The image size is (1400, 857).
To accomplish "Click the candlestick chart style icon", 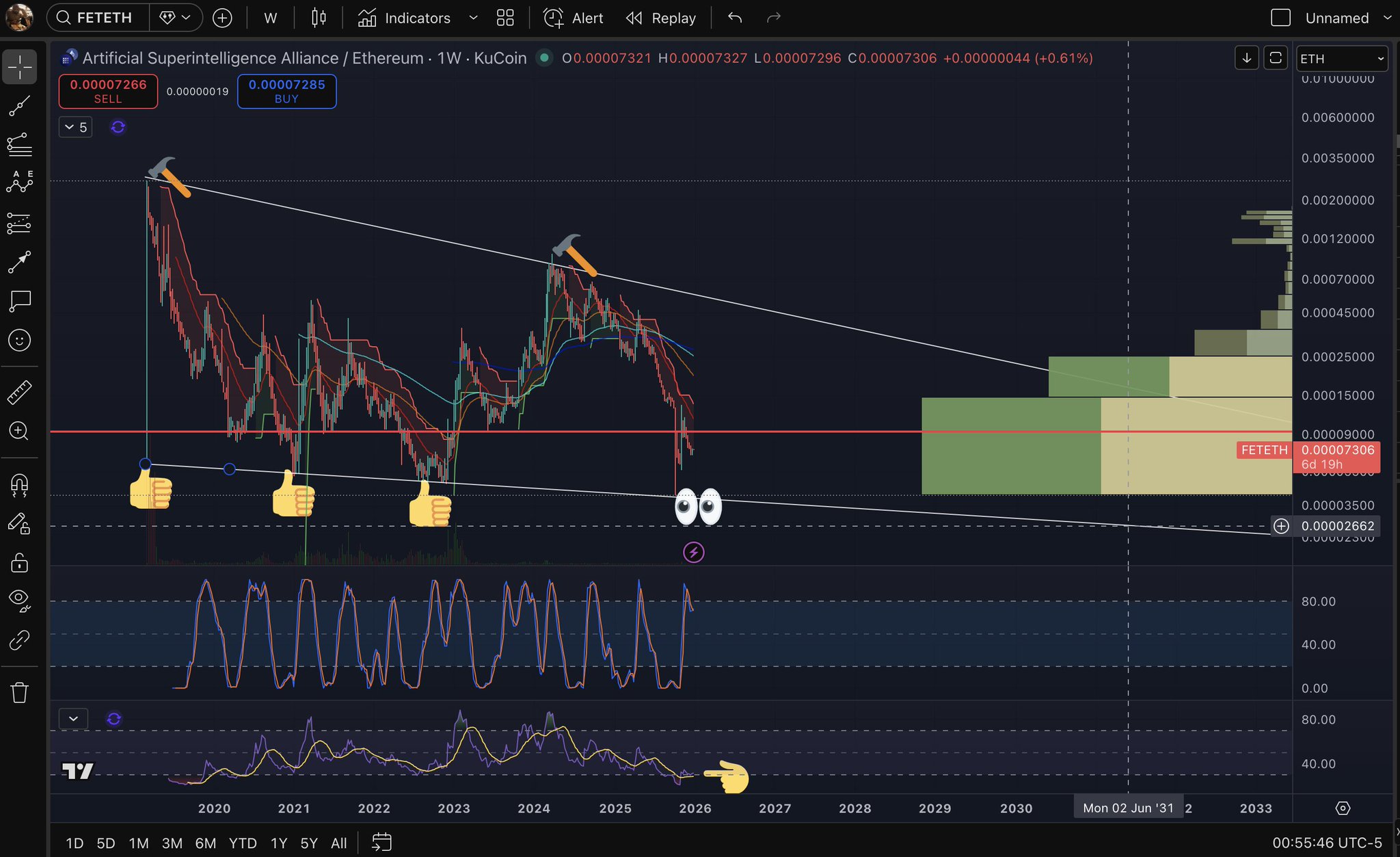I will pos(319,18).
